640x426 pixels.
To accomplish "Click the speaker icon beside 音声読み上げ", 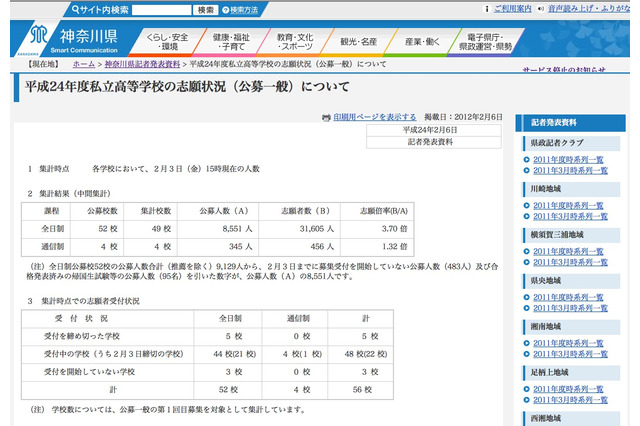I will point(541,9).
